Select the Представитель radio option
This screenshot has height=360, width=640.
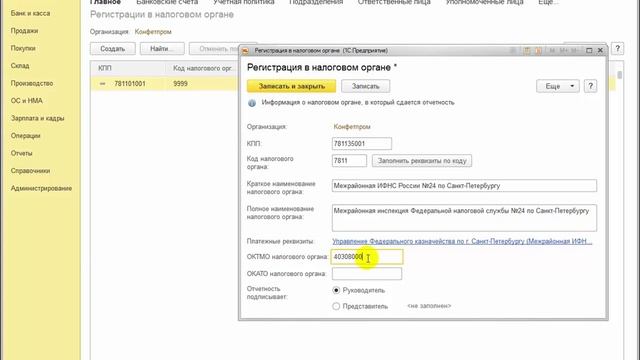(336, 306)
